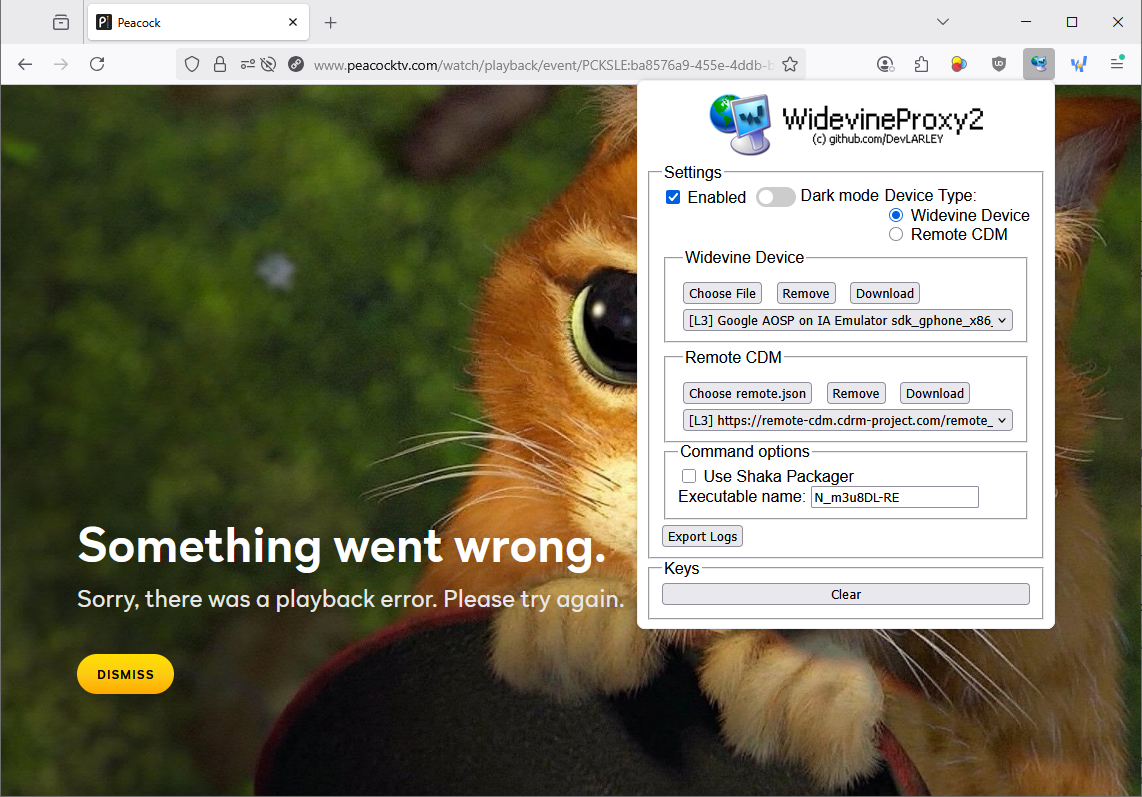1142x797 pixels.
Task: Click the peacocktv.com address bar URL
Action: [x=543, y=65]
